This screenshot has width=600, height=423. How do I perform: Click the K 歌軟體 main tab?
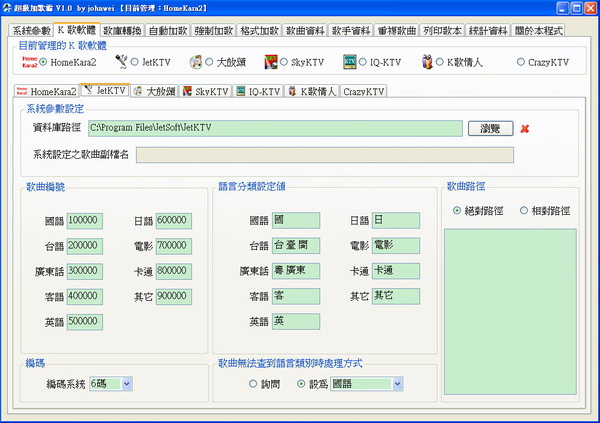[x=77, y=30]
